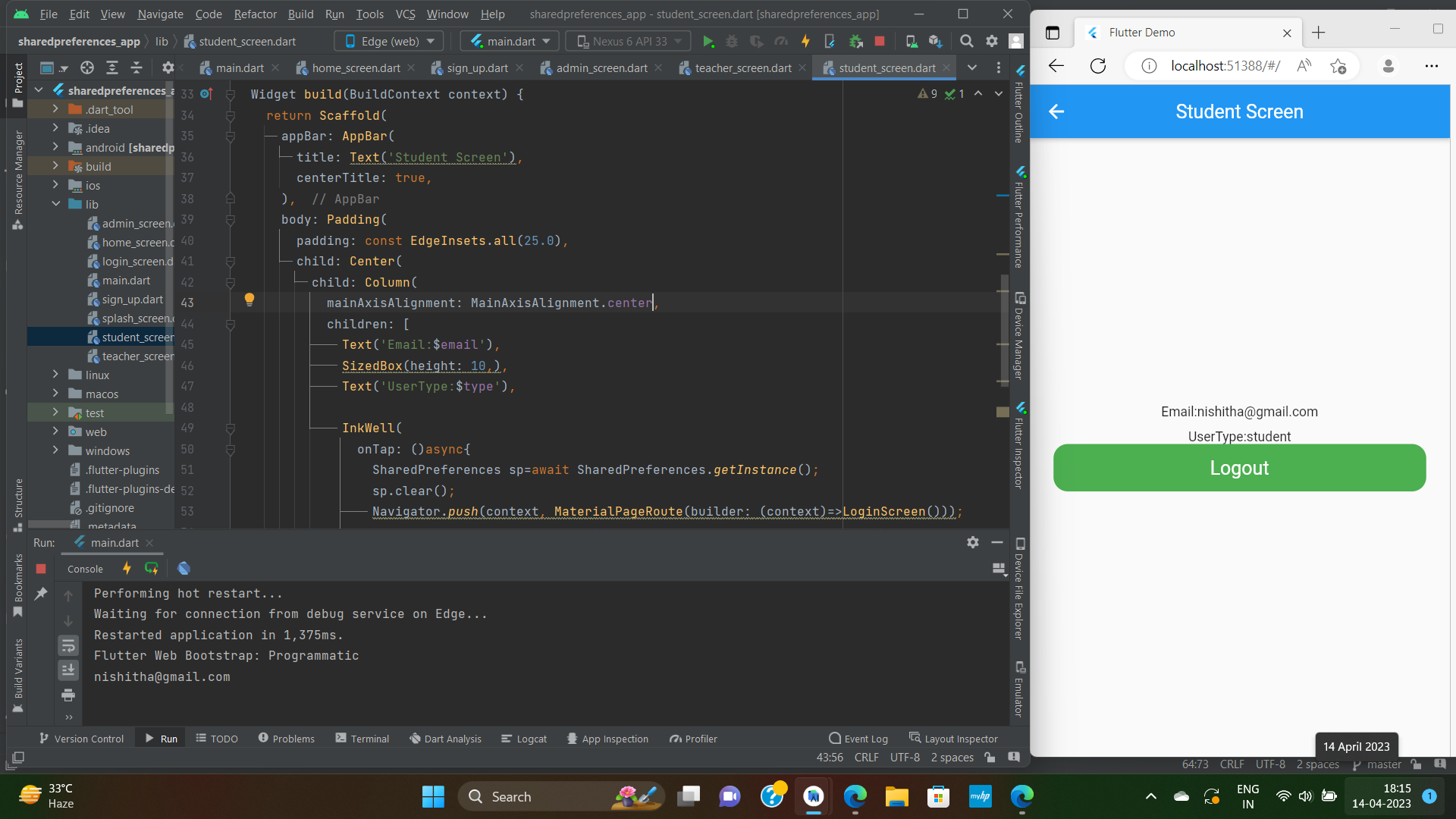
Task: Collapse the lib folder in Project tree
Action: tap(55, 204)
